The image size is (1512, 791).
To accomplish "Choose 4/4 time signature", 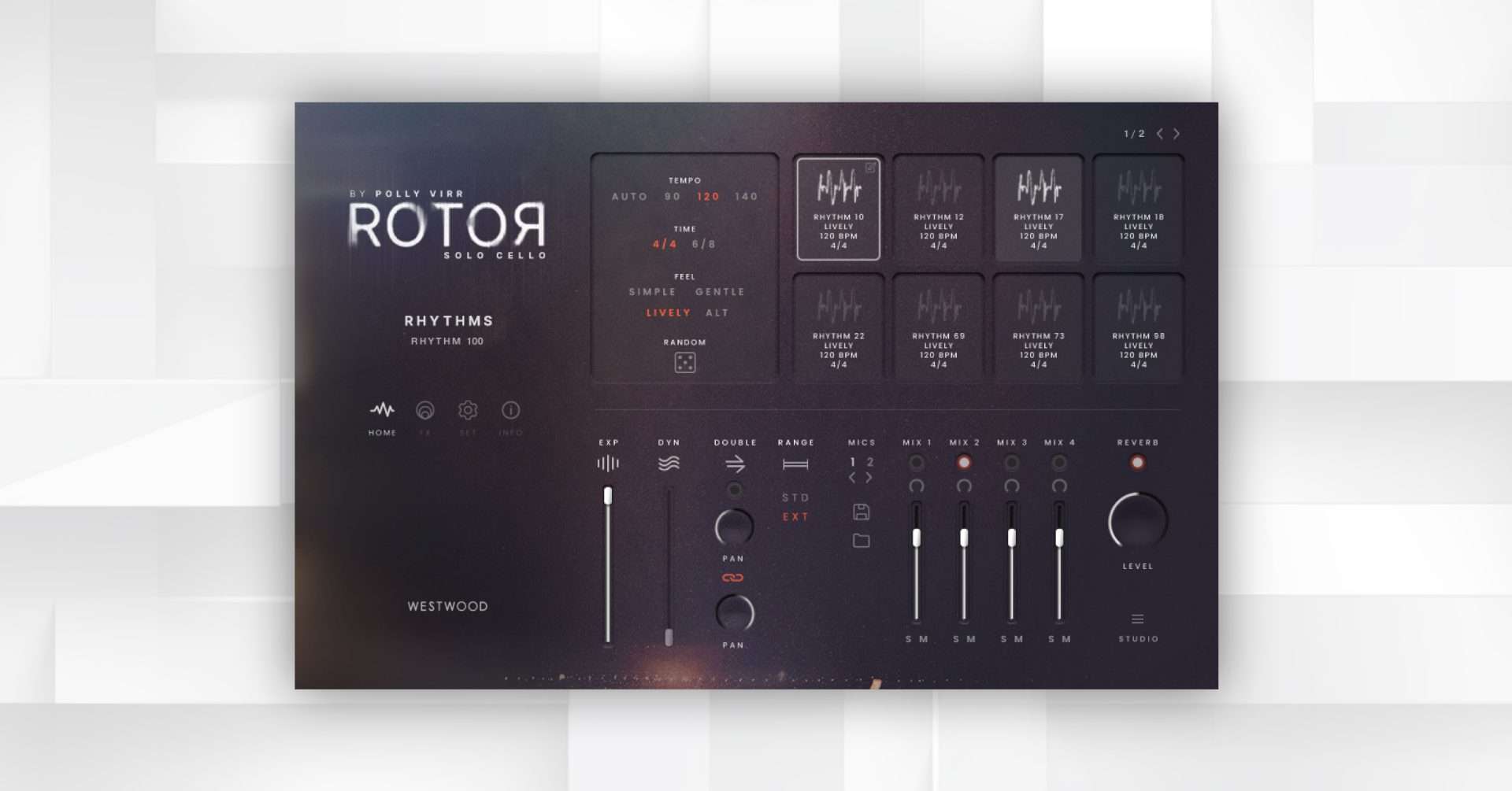I will pos(665,244).
